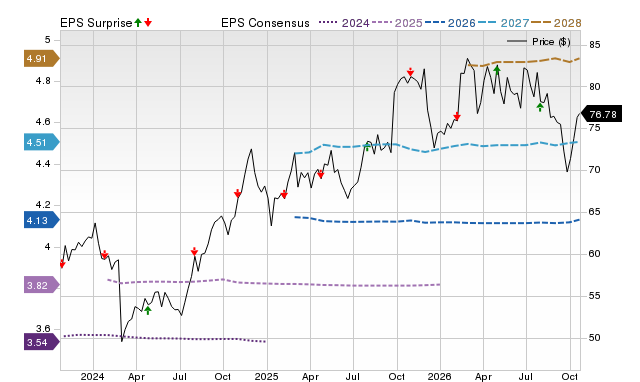Click the 4.91 brown consensus value tag
Viewport: 640px width, 382px height.
click(42, 59)
